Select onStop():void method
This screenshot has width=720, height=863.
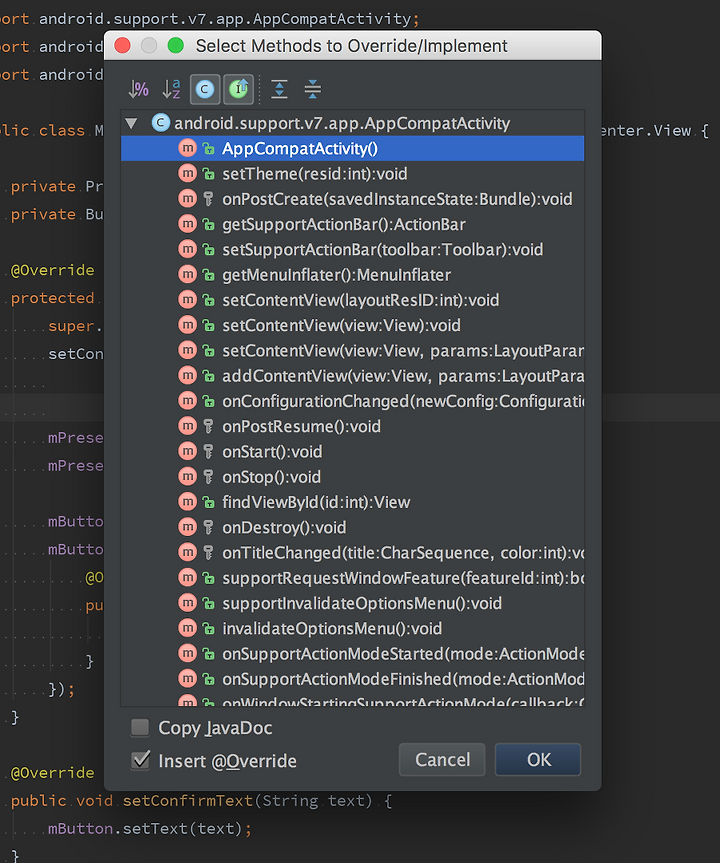(352, 477)
